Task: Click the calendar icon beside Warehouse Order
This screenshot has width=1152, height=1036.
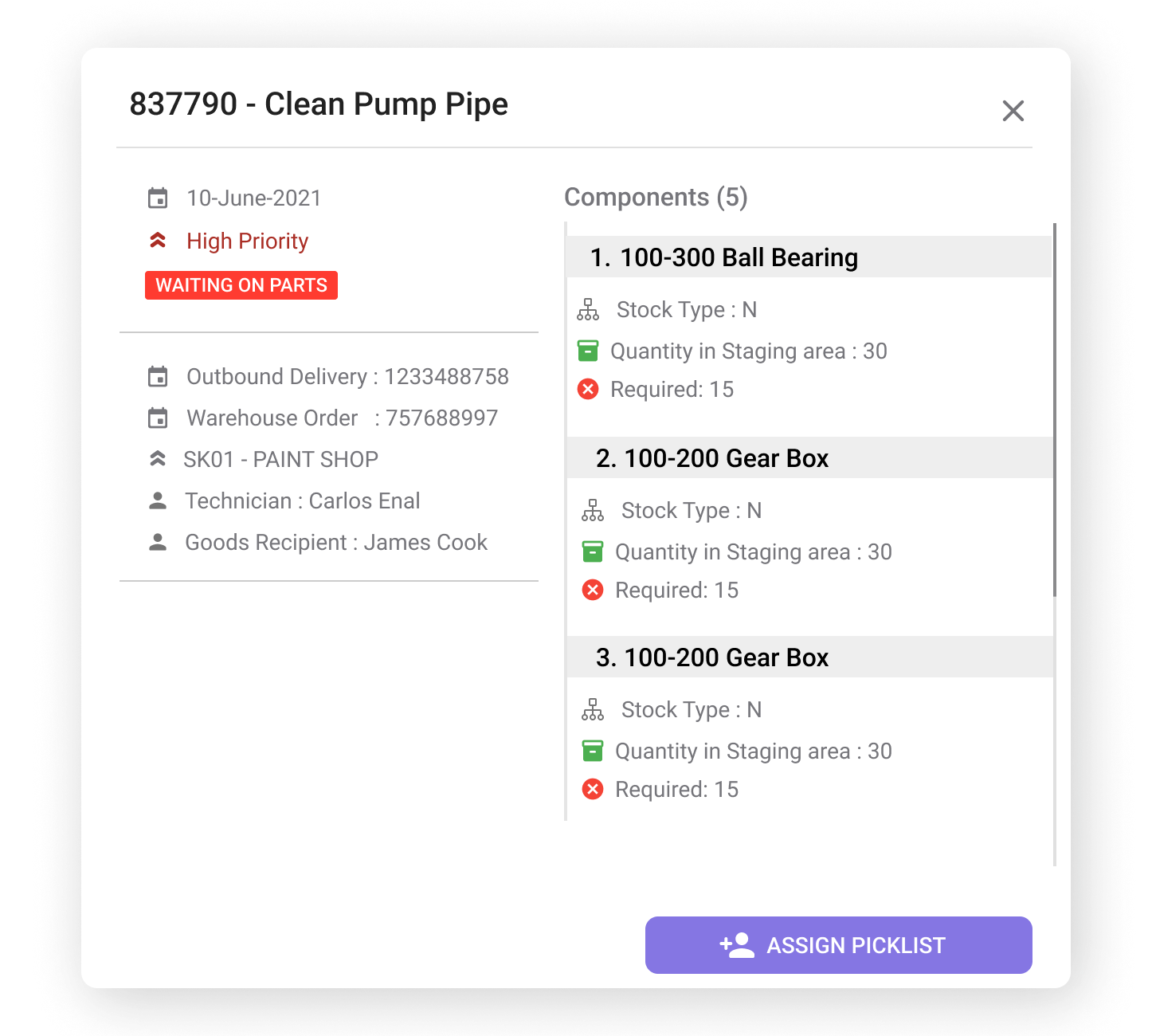Action: [x=158, y=418]
